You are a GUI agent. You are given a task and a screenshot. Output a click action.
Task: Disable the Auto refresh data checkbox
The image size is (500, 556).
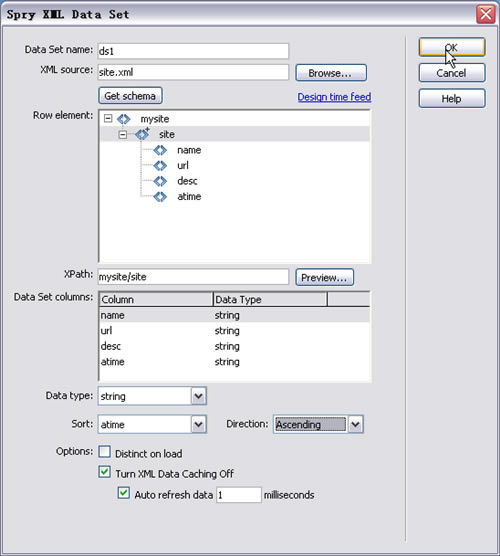pos(123,493)
